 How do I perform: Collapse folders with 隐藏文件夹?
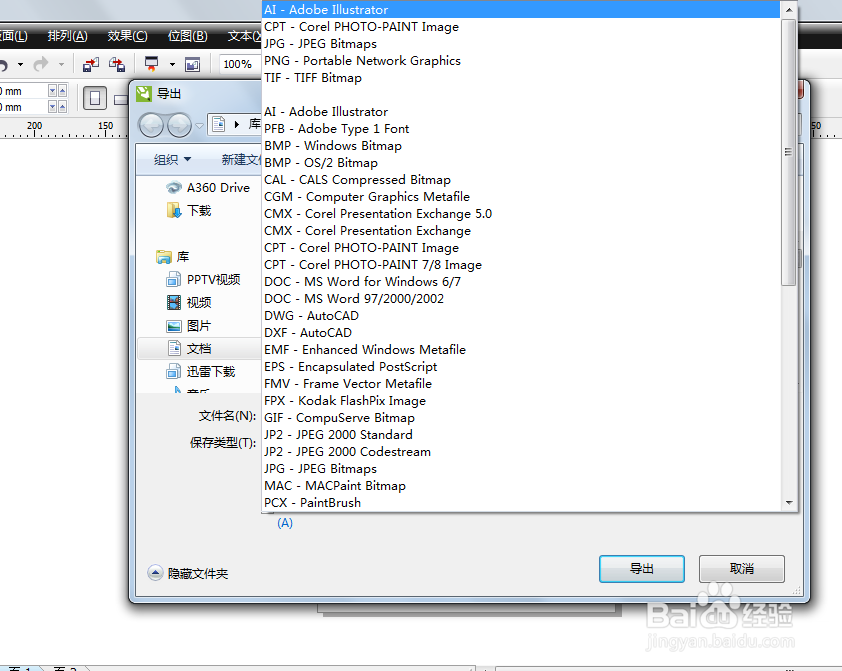187,573
